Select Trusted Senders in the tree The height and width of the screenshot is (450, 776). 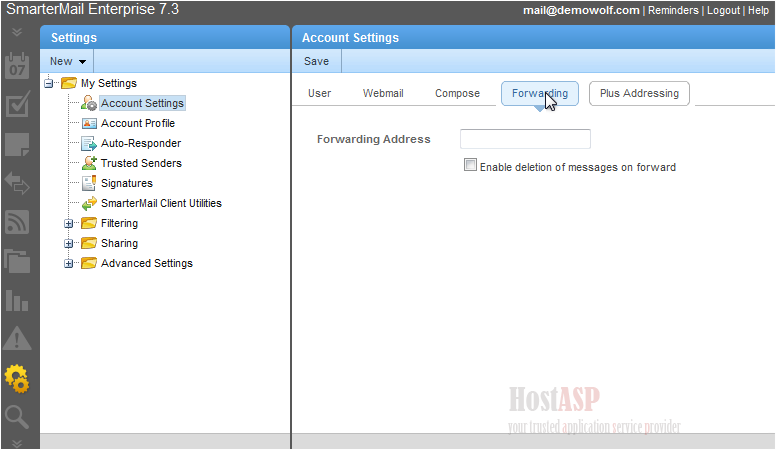point(141,163)
